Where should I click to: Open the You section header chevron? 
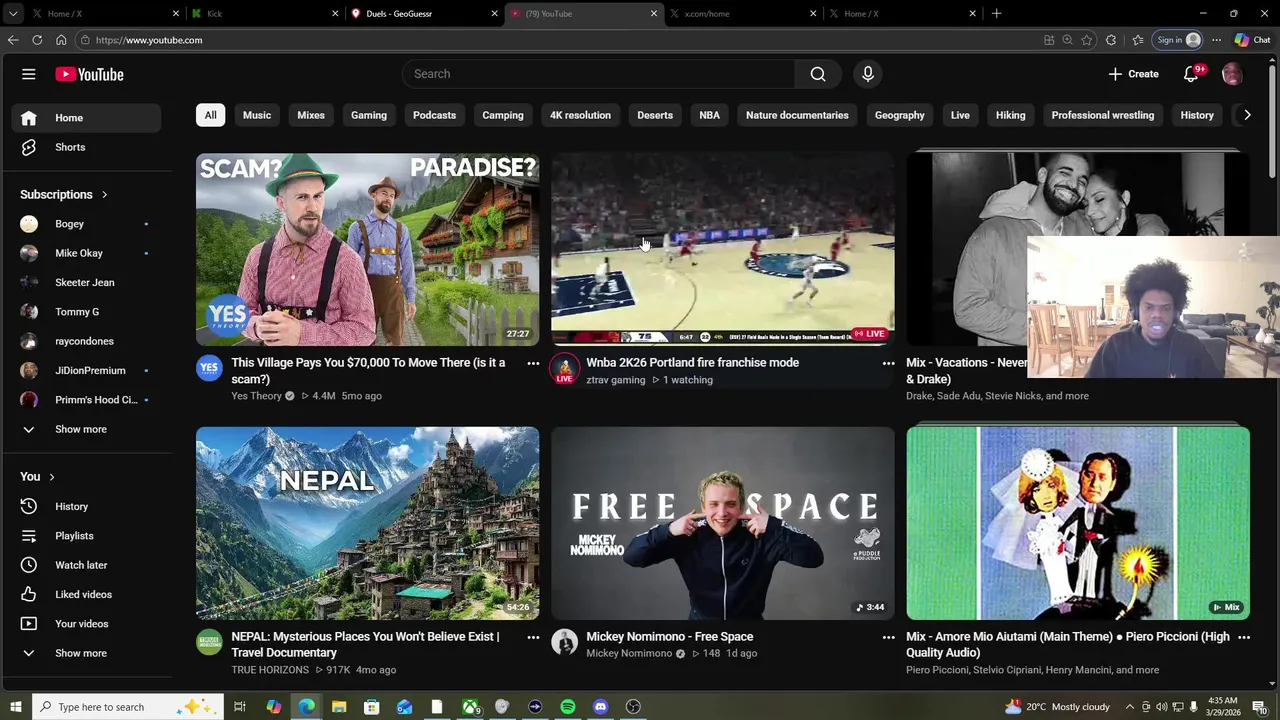(x=51, y=477)
